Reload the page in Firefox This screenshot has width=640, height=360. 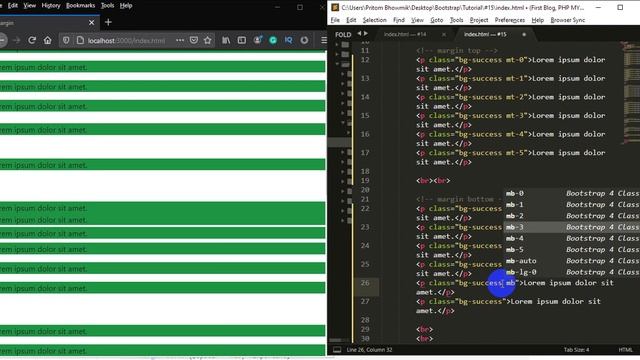coord(32,40)
